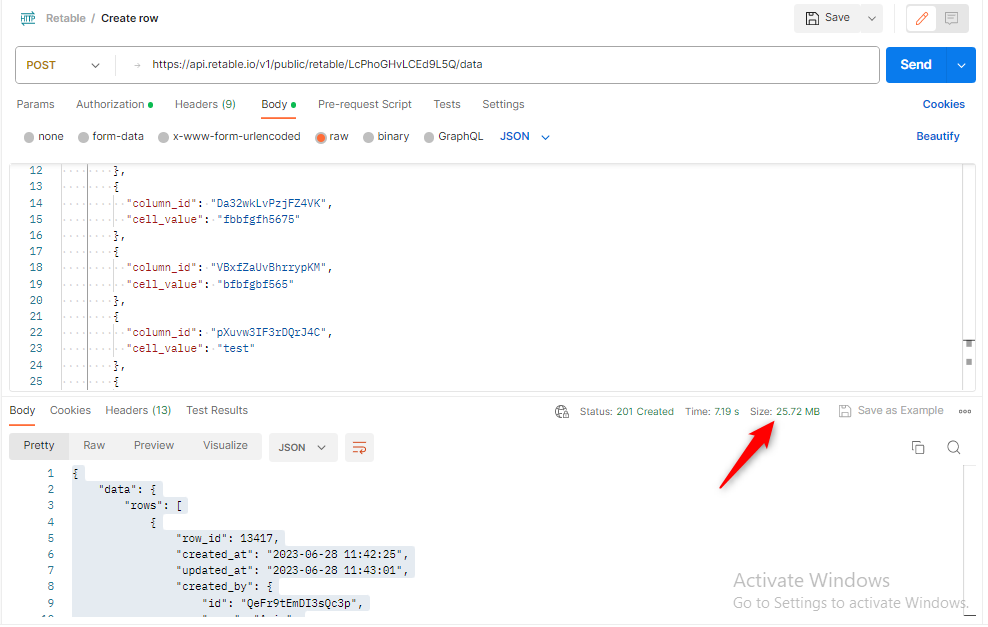The width and height of the screenshot is (988, 627).
Task: Select the Visualize response view
Action: pyautogui.click(x=225, y=446)
